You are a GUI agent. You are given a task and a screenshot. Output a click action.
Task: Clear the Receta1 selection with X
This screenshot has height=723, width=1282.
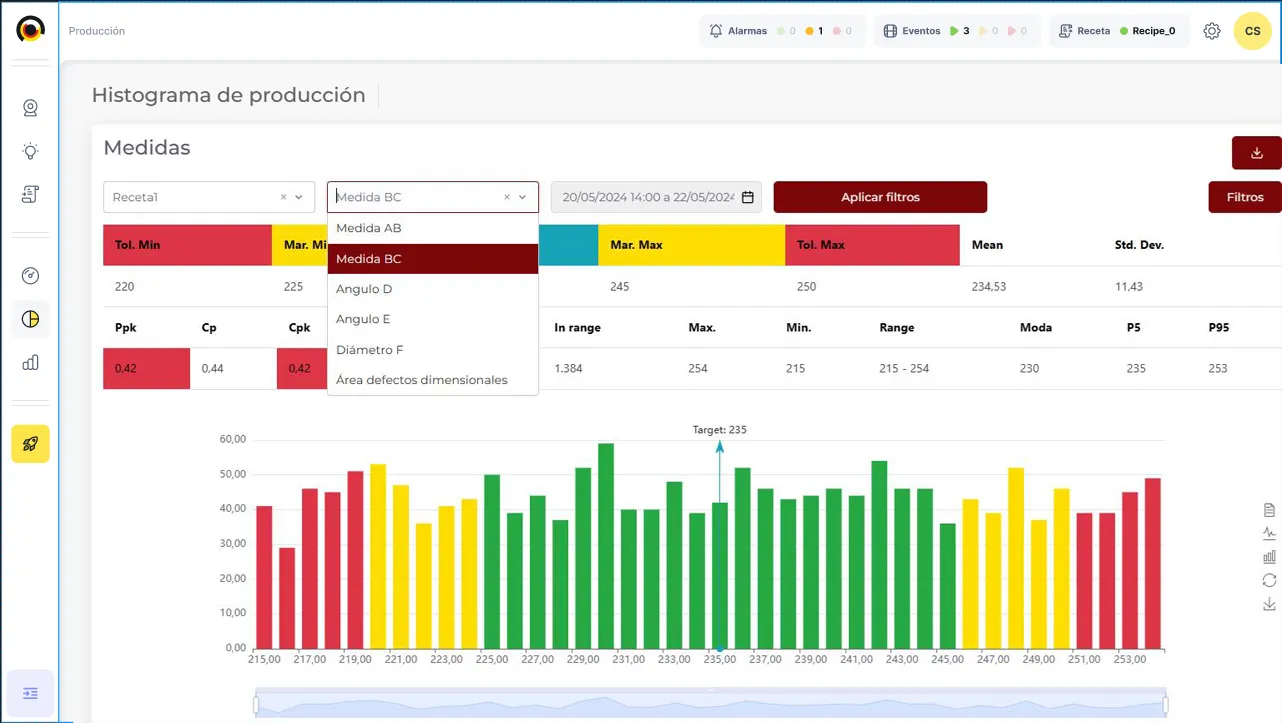coord(283,197)
